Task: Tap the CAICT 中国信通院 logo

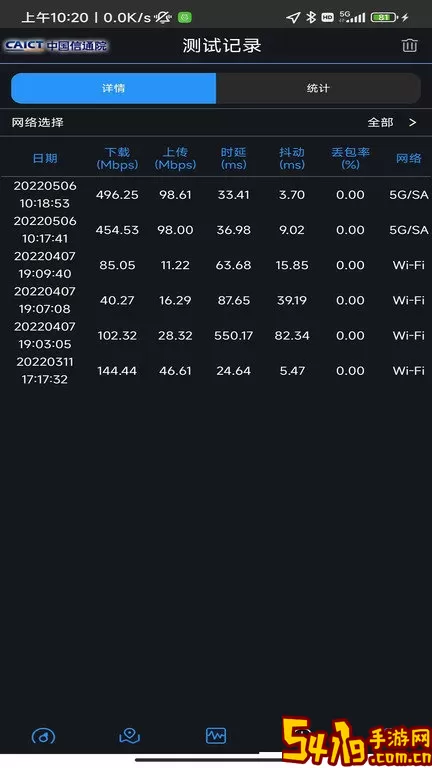Action: 56,46
